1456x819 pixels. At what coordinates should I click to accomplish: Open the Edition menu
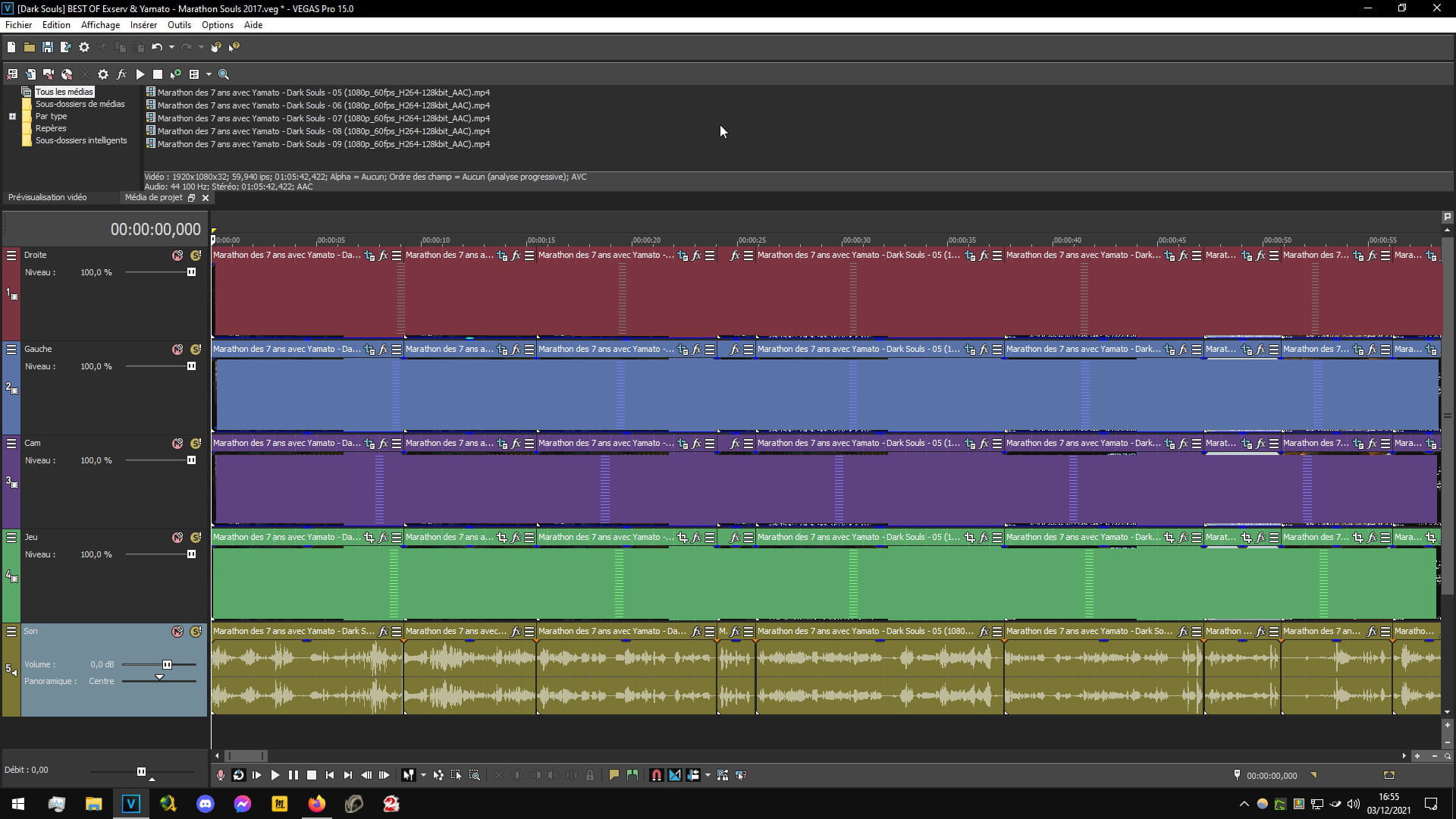56,25
